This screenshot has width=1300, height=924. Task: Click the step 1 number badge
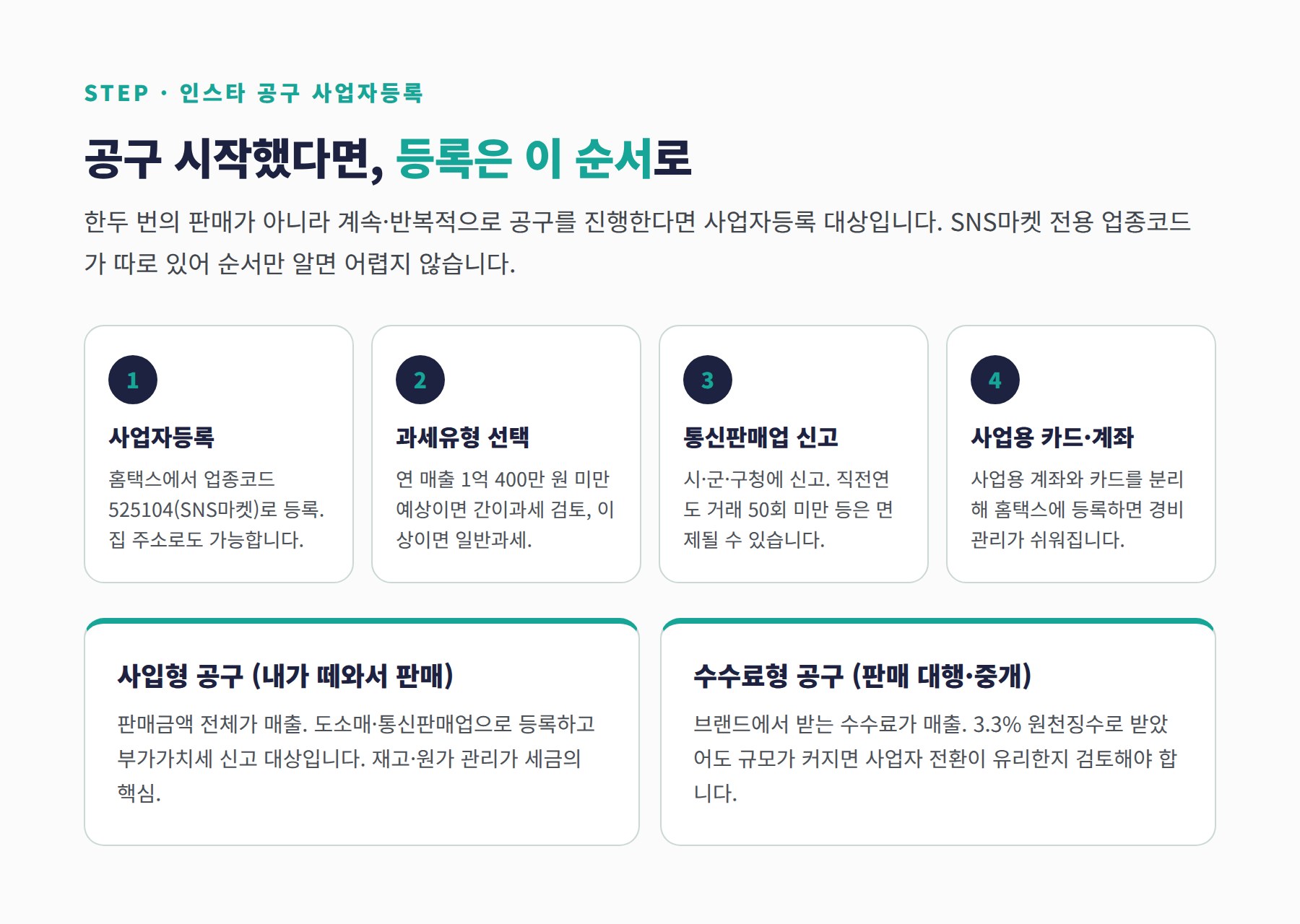pyautogui.click(x=133, y=380)
